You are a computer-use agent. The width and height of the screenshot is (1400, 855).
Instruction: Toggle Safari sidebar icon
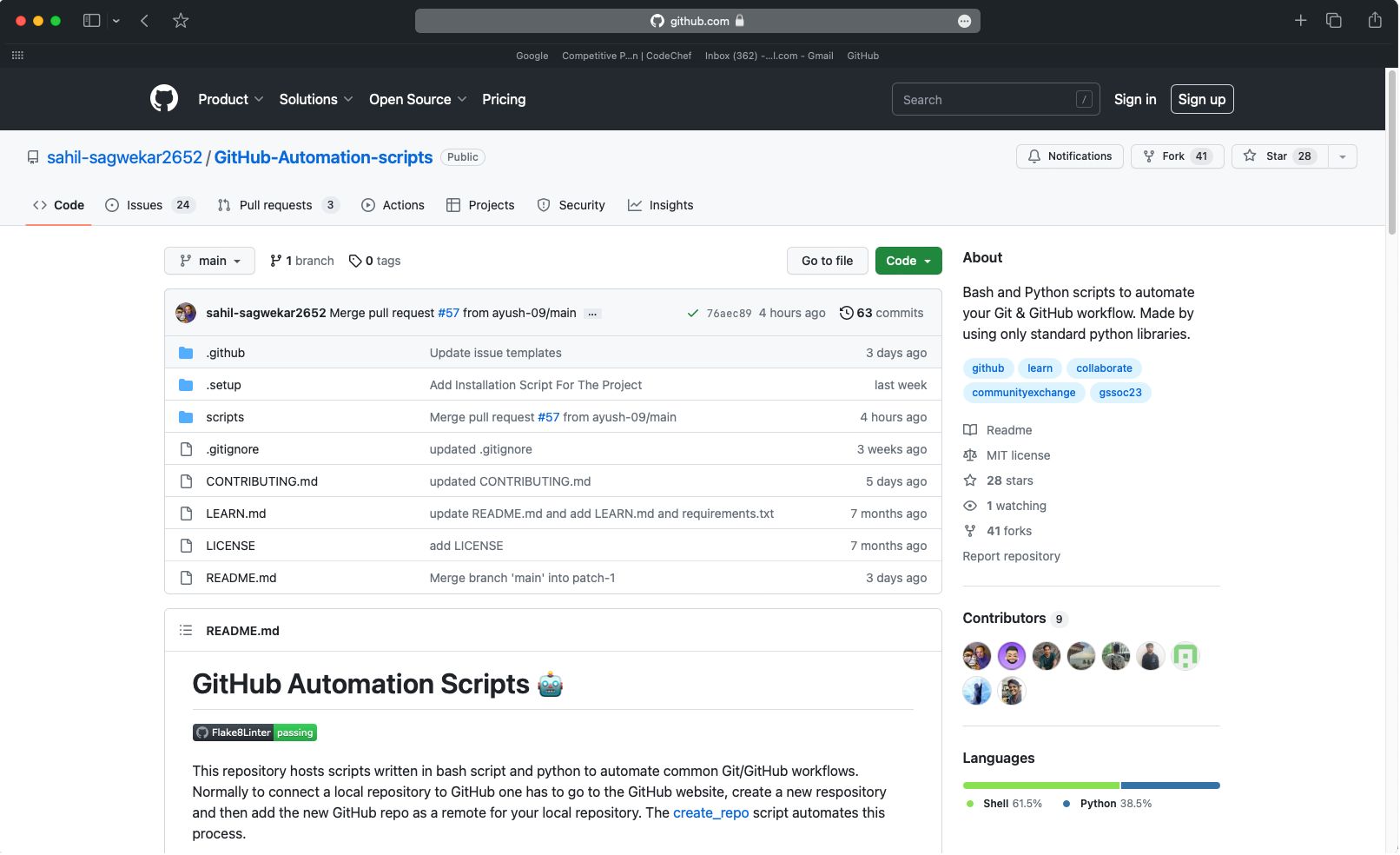pos(91,21)
